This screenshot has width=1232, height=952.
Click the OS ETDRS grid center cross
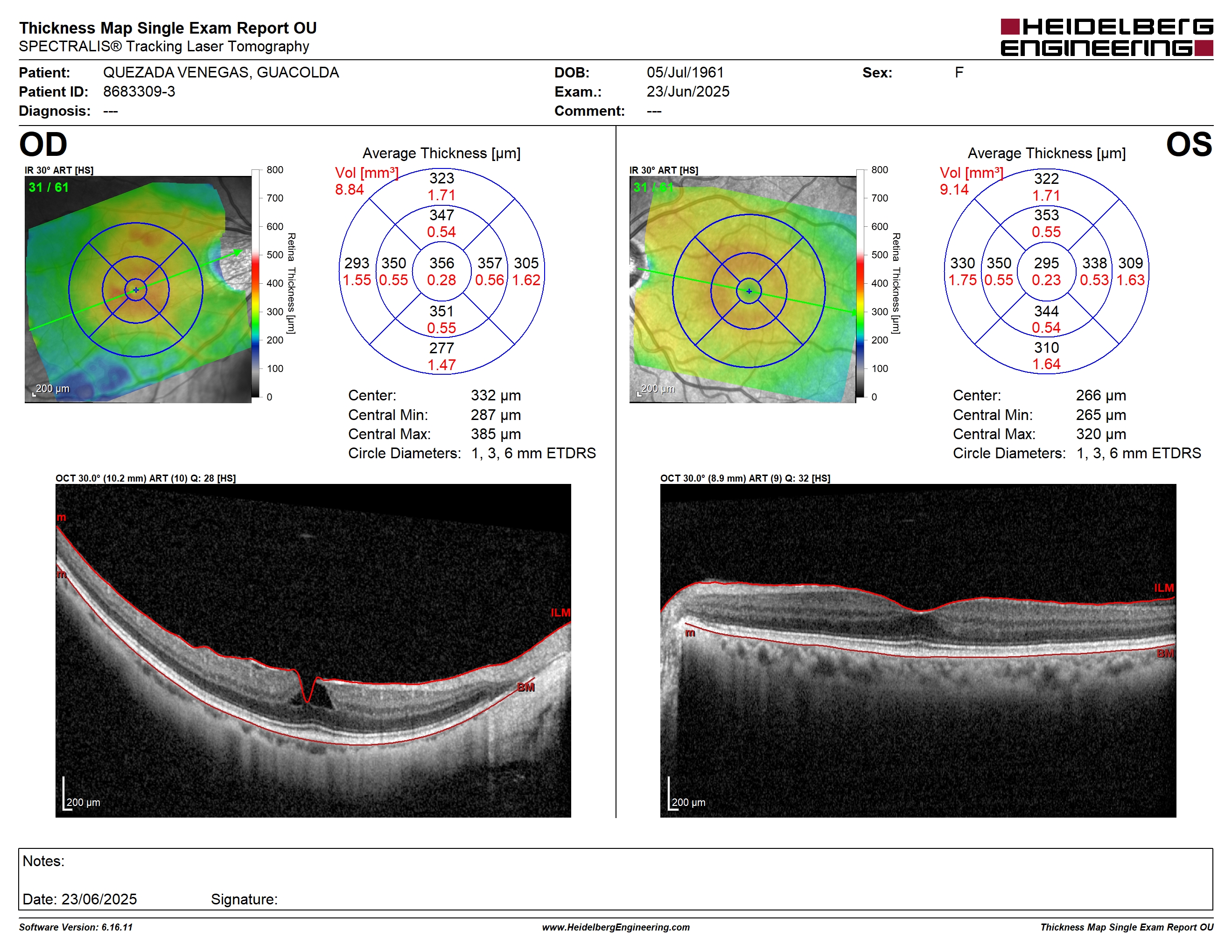tap(749, 291)
